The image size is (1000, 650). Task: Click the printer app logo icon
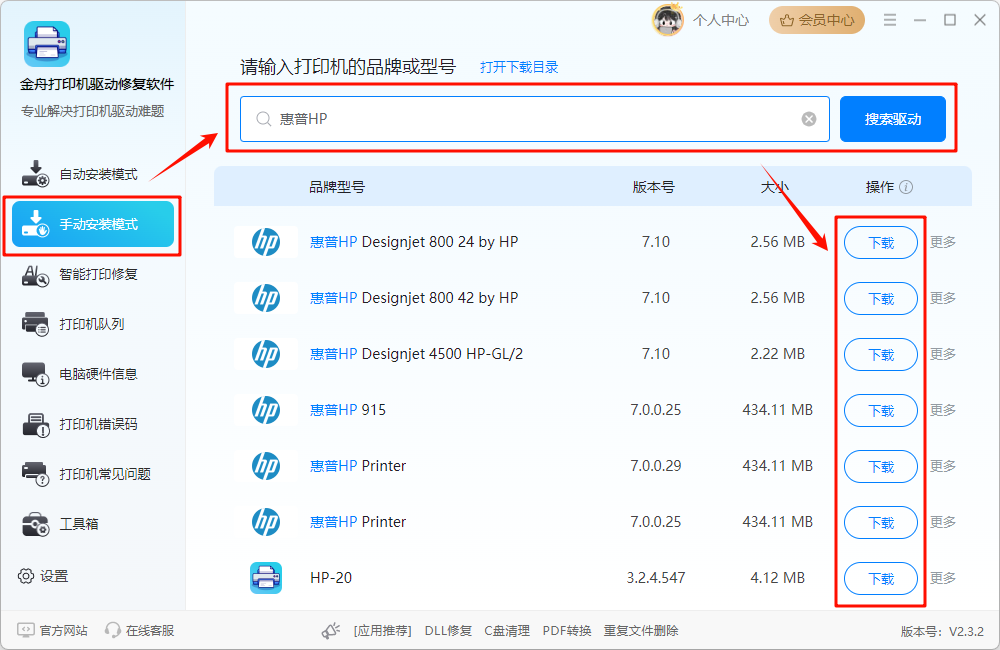tap(47, 44)
